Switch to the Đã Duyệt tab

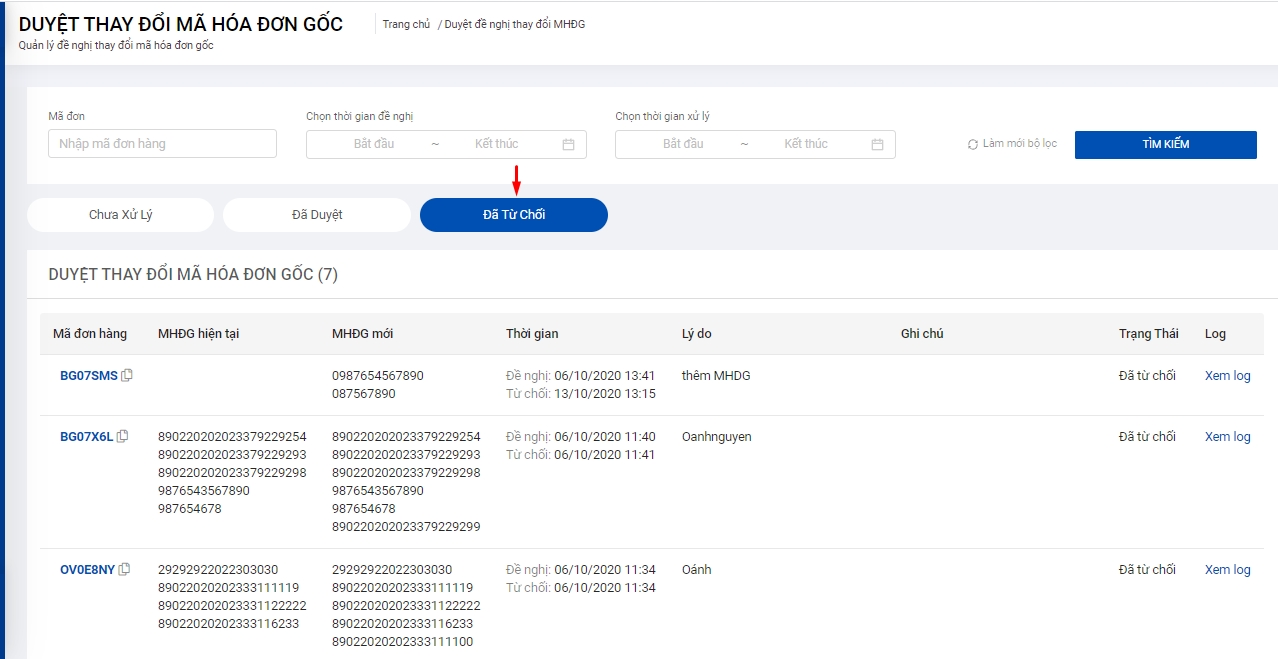point(316,215)
